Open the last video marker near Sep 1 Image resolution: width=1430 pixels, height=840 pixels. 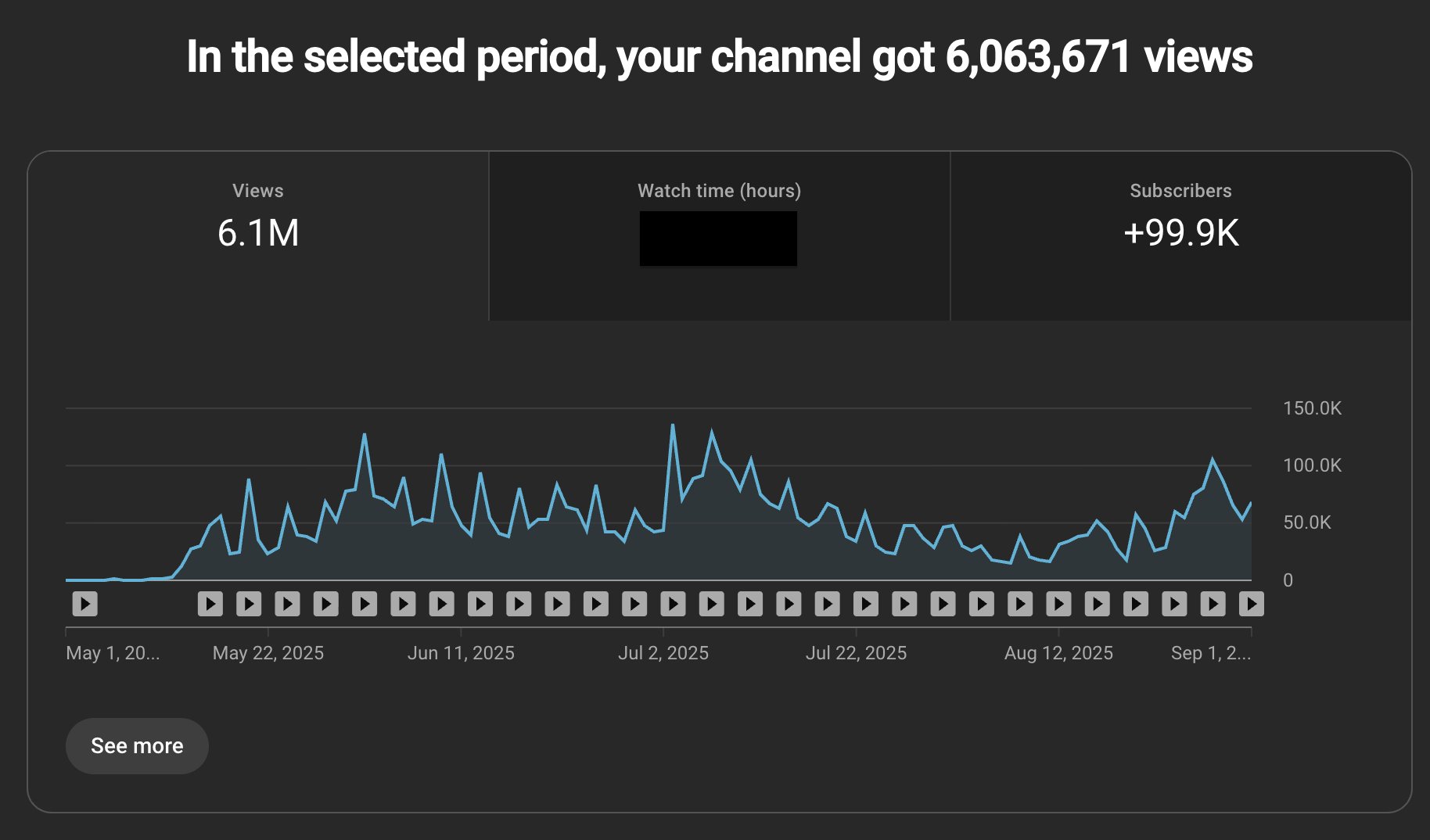click(x=1252, y=603)
